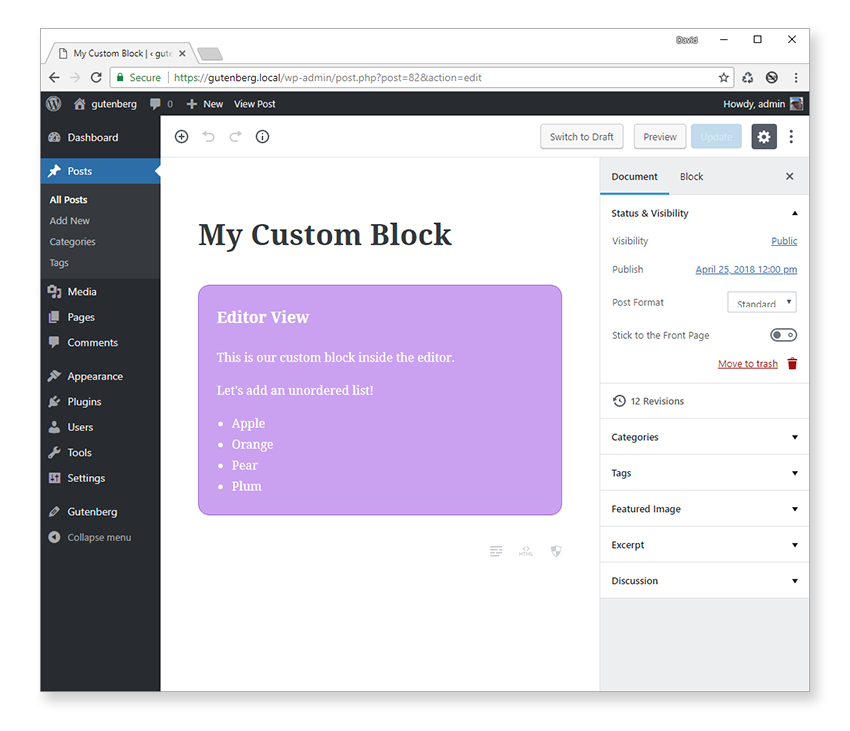Image resolution: width=850 pixels, height=731 pixels.
Task: Open the editor more options ellipsis menu
Action: [x=791, y=137]
